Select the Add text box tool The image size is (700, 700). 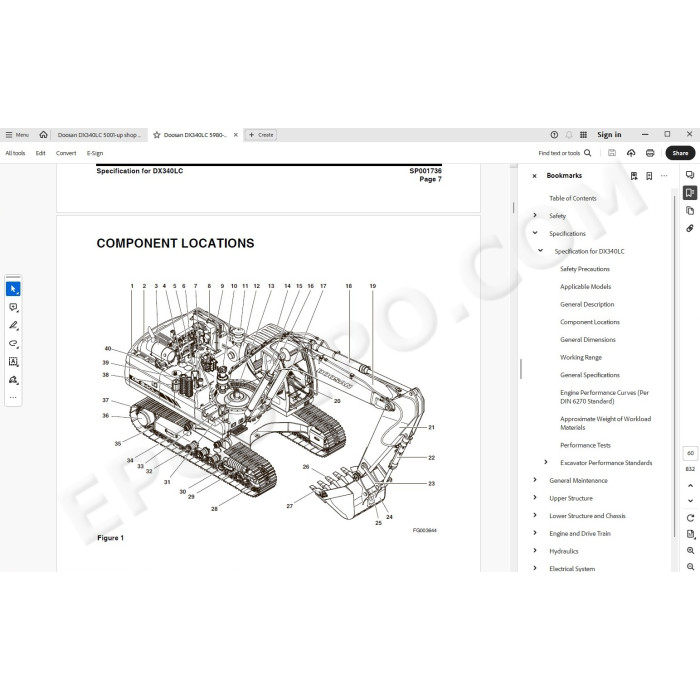13,362
